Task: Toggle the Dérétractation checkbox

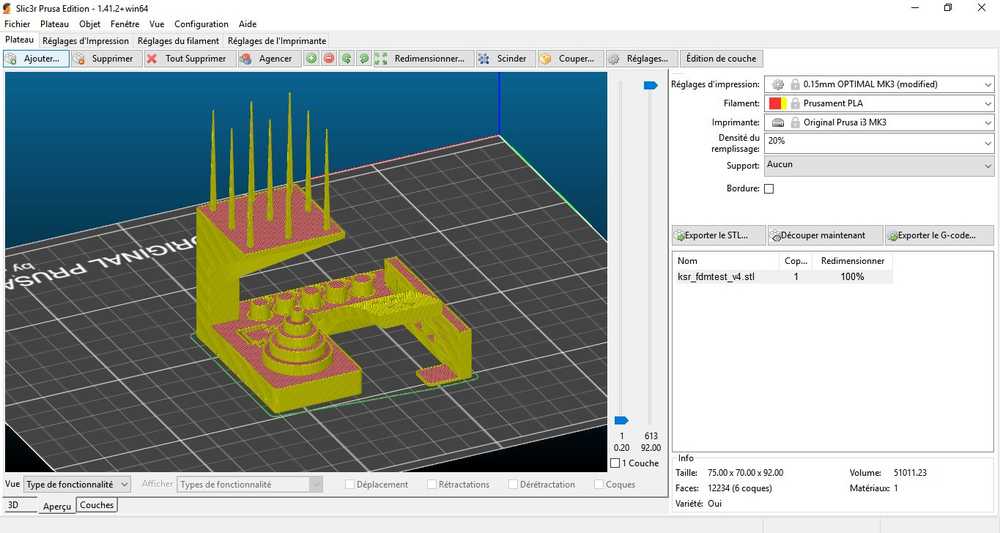Action: tap(513, 485)
